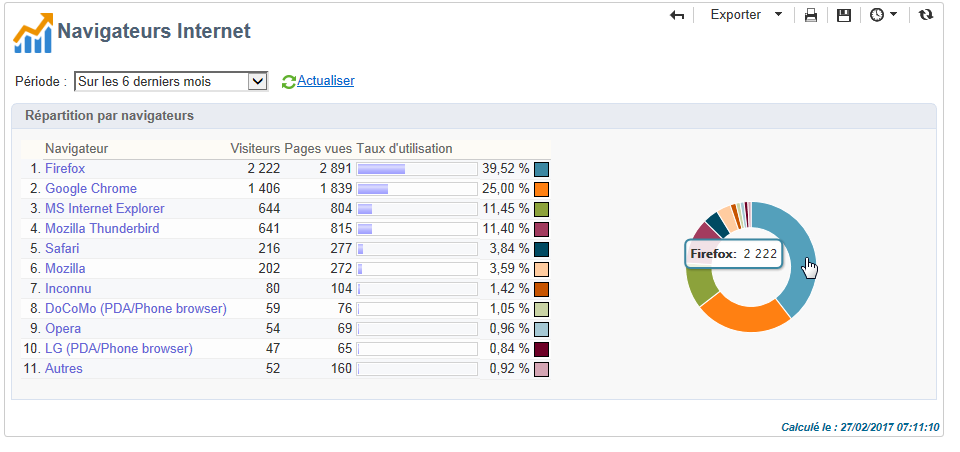Open LG (PDA/Phone browser) link

coord(119,348)
